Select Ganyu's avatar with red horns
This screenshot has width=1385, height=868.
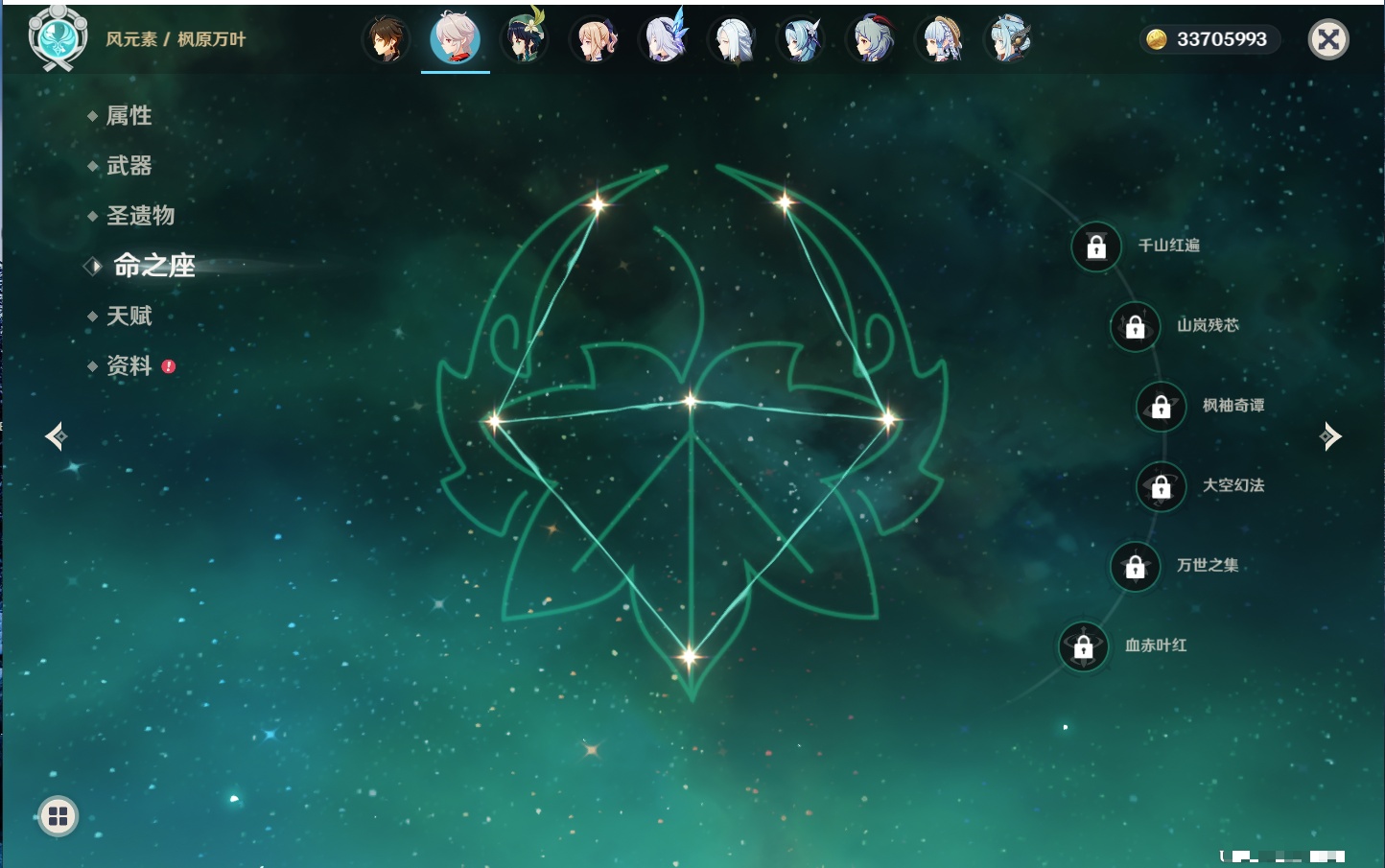(x=870, y=39)
